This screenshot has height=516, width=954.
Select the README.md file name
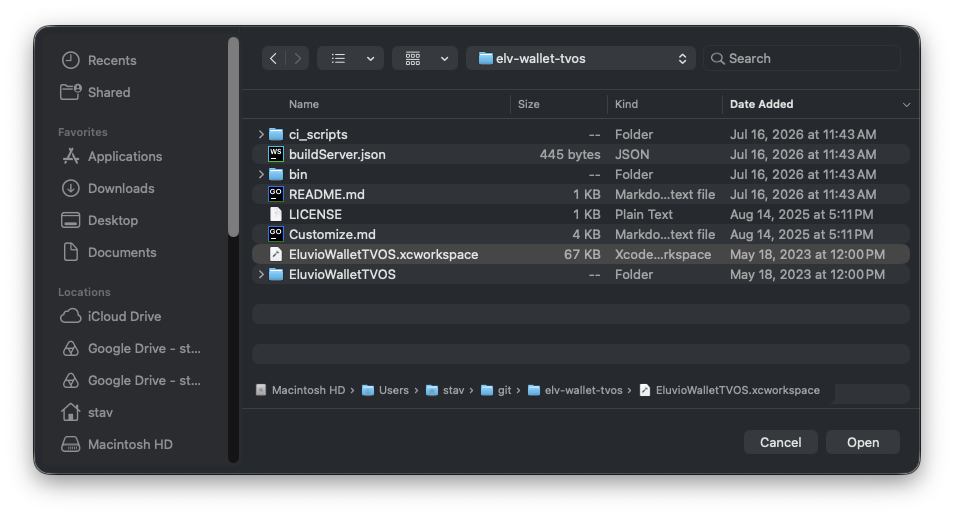327,194
